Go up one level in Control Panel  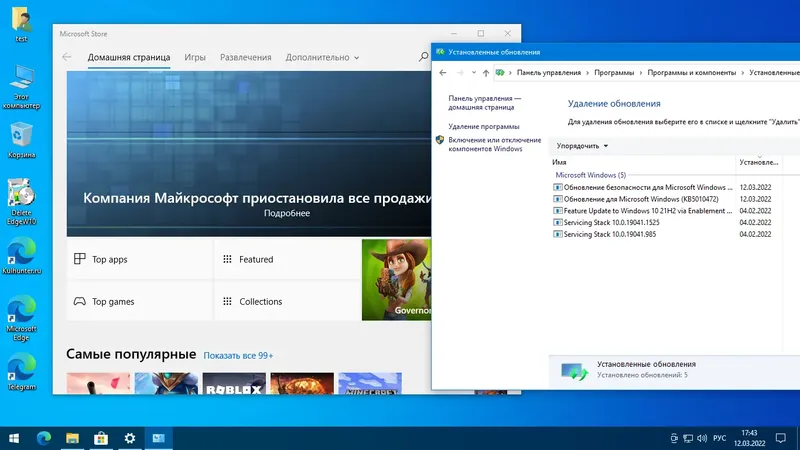coord(486,73)
